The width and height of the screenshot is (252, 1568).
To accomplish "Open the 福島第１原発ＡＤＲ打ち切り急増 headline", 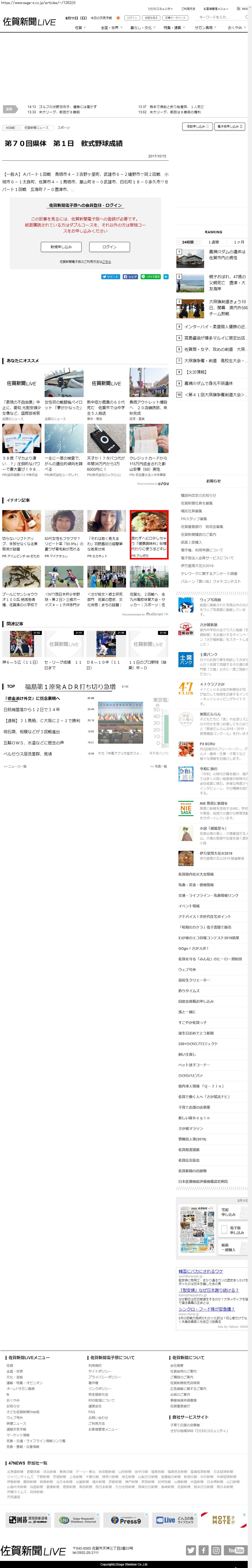I will point(70,687).
